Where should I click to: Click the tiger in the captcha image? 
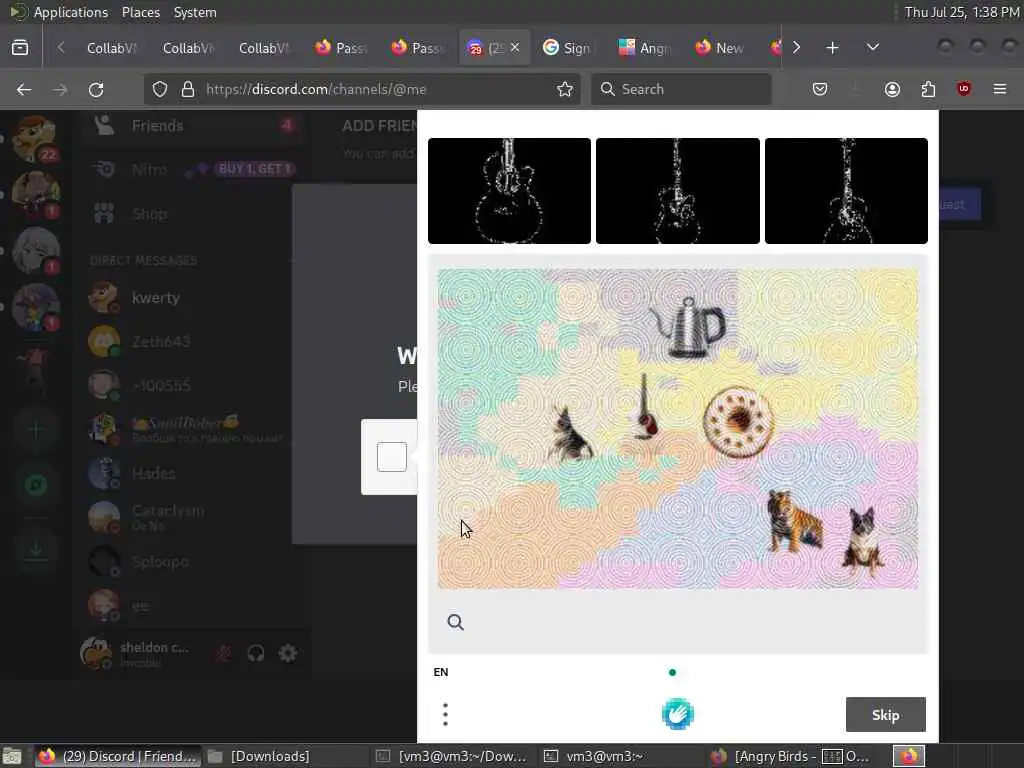(x=794, y=520)
